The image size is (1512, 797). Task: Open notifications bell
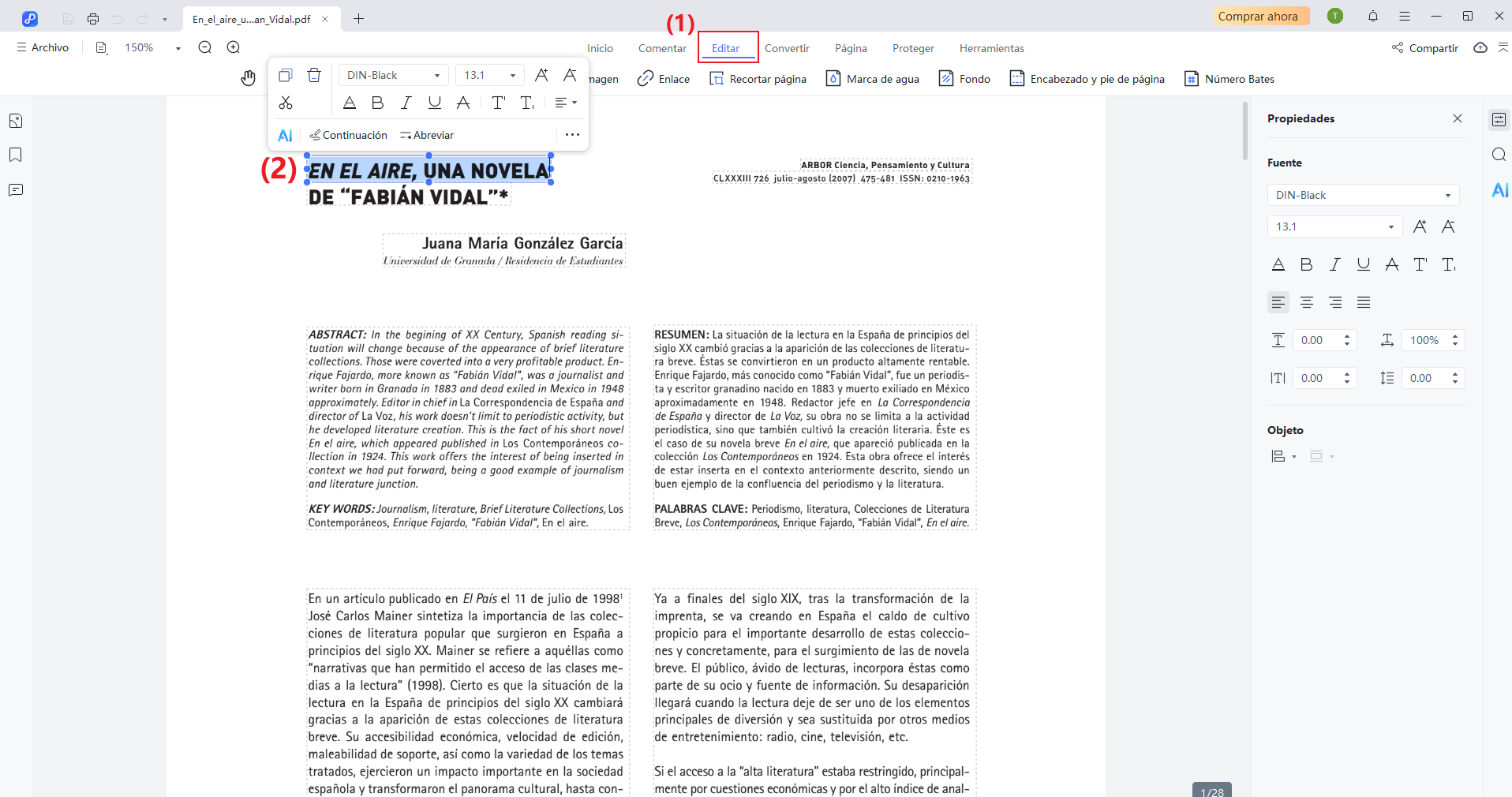pyautogui.click(x=1373, y=16)
